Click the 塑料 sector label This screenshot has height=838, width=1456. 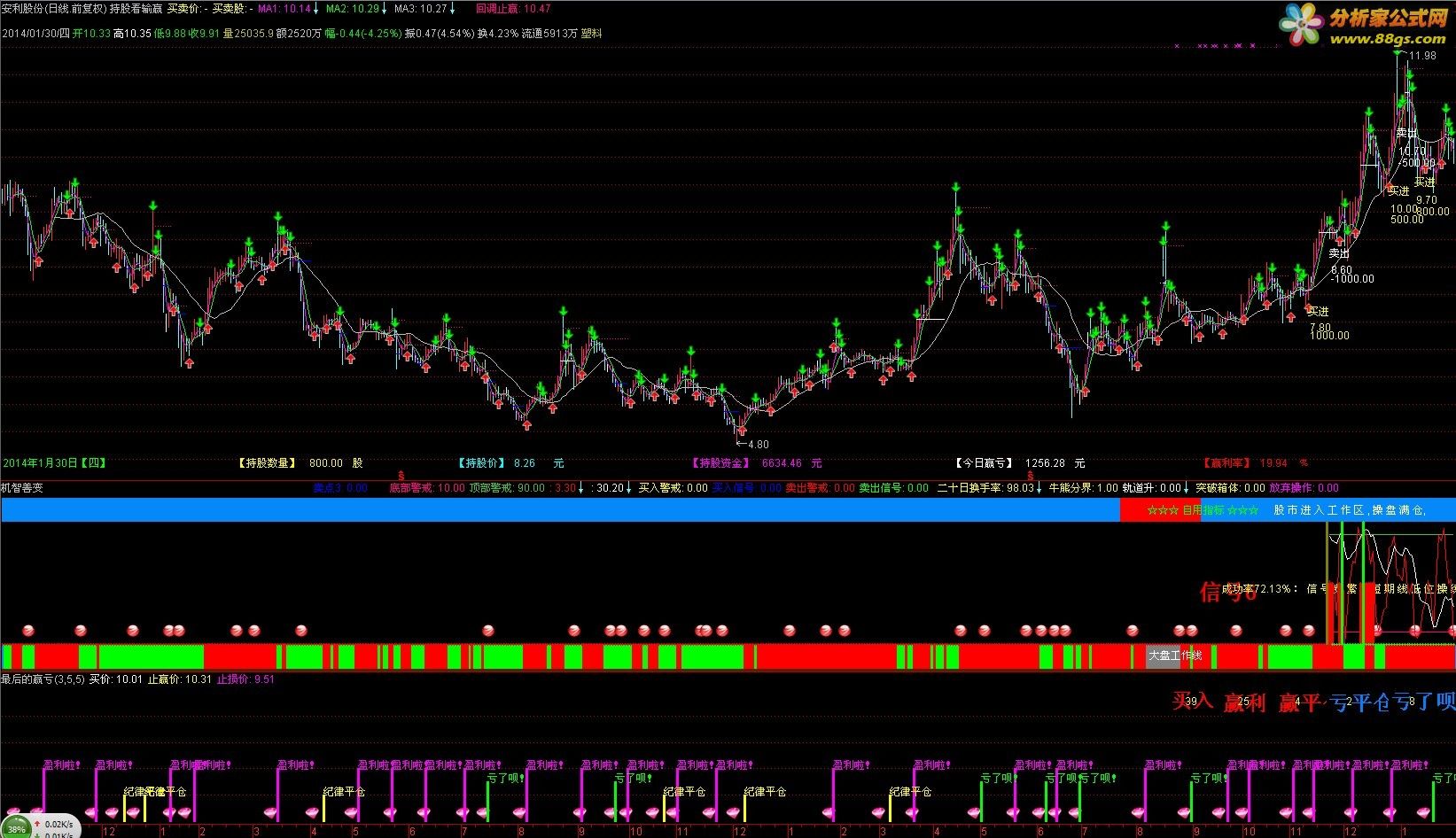coord(591,34)
